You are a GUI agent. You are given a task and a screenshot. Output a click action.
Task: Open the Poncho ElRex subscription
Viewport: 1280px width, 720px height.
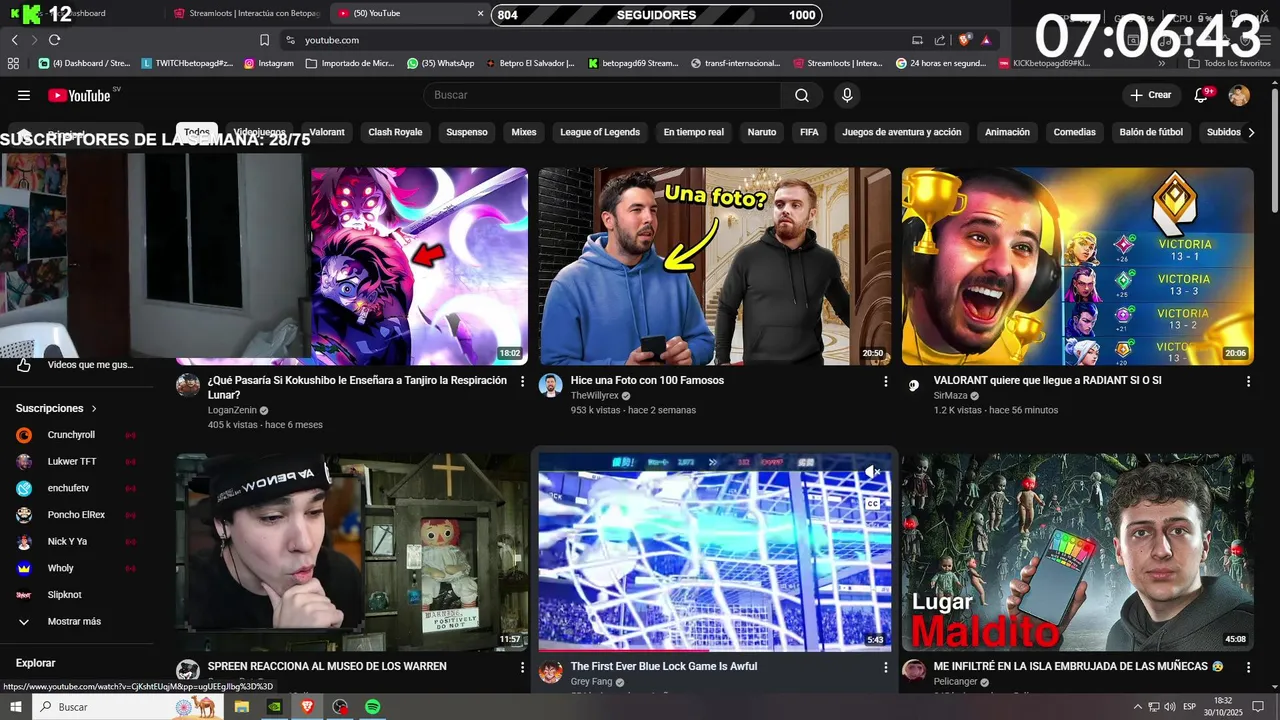pos(74,515)
